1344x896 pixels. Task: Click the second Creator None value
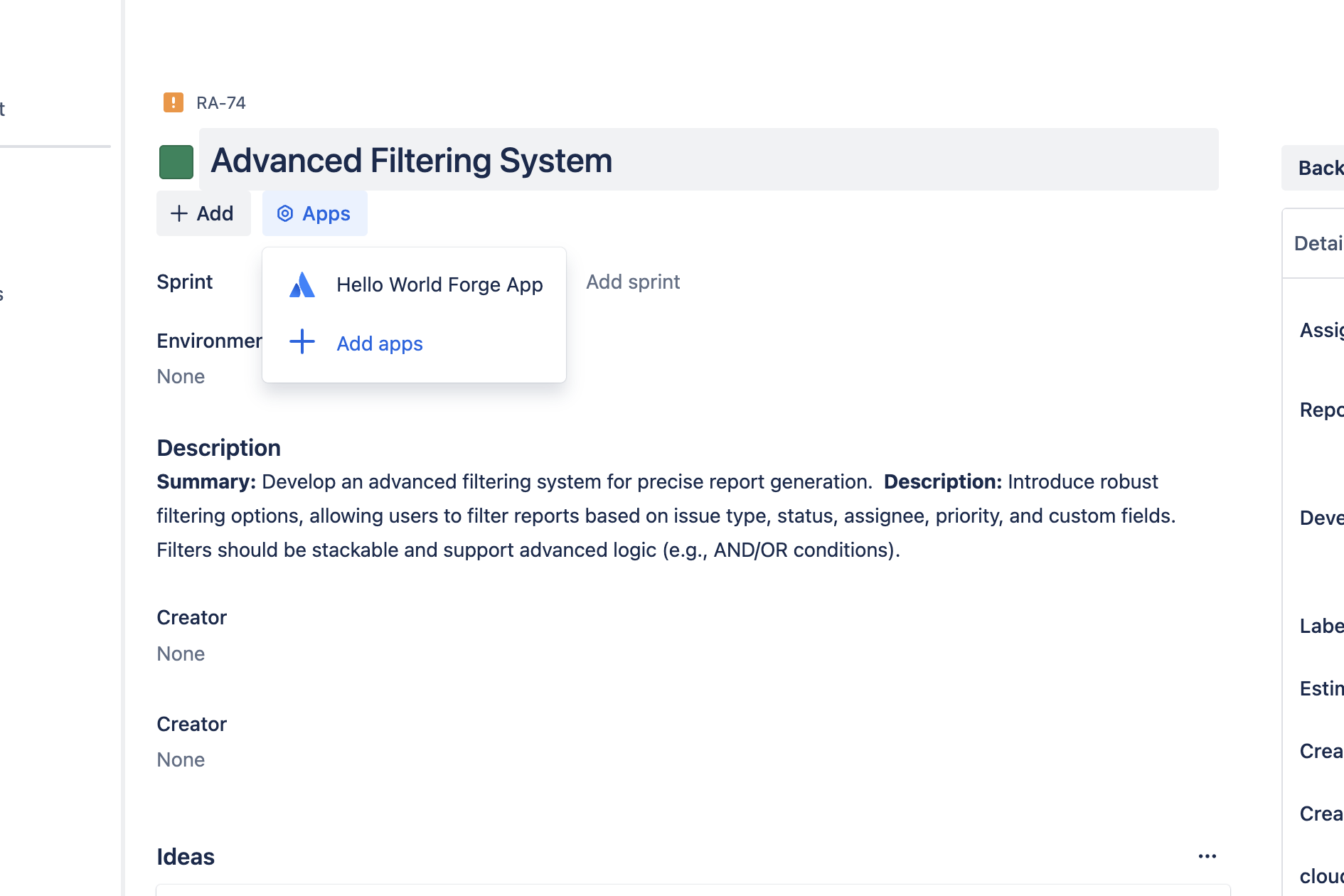(181, 759)
